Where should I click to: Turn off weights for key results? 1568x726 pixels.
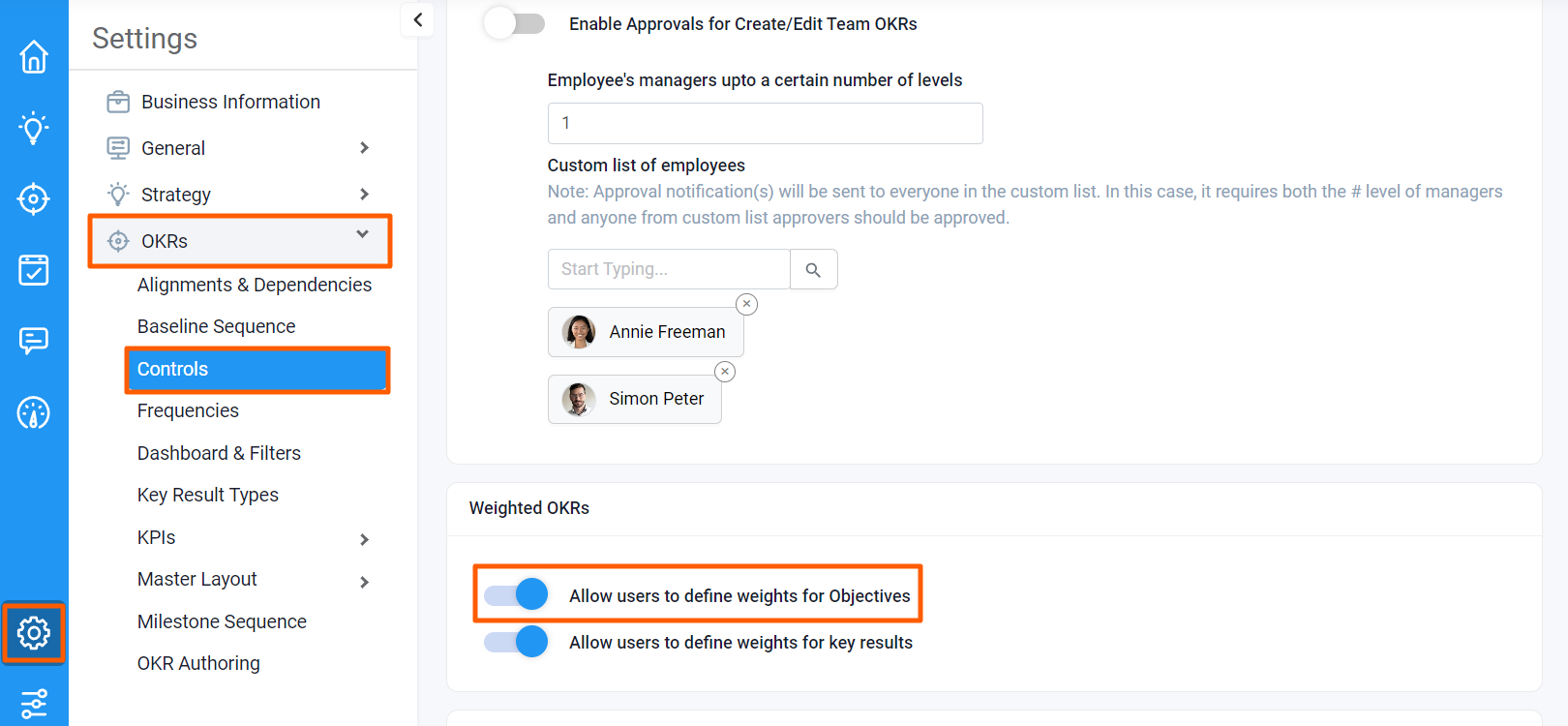pos(516,641)
